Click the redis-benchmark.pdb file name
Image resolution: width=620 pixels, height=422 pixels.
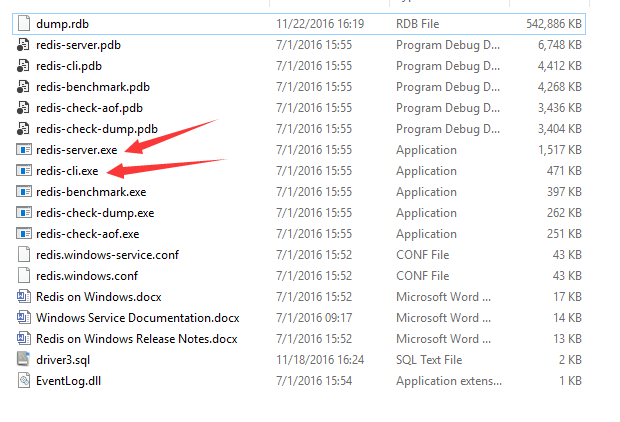click(92, 86)
